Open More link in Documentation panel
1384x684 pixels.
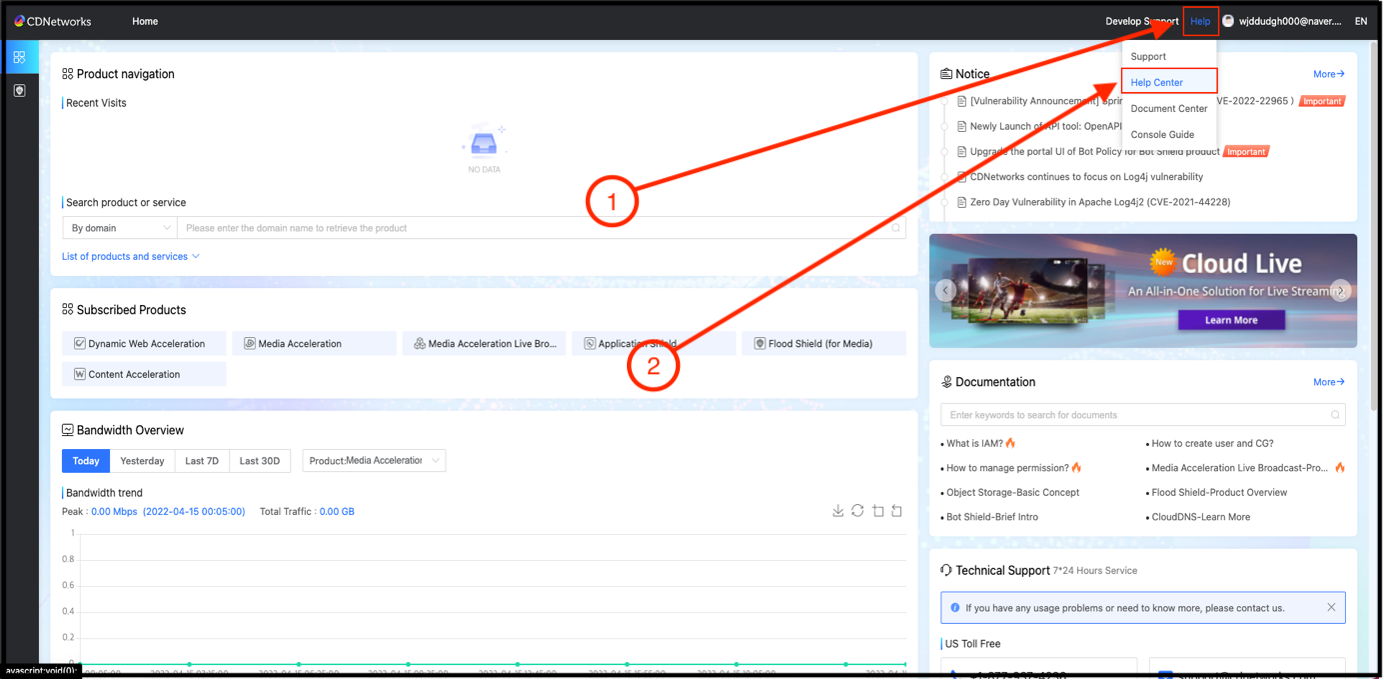point(1329,382)
